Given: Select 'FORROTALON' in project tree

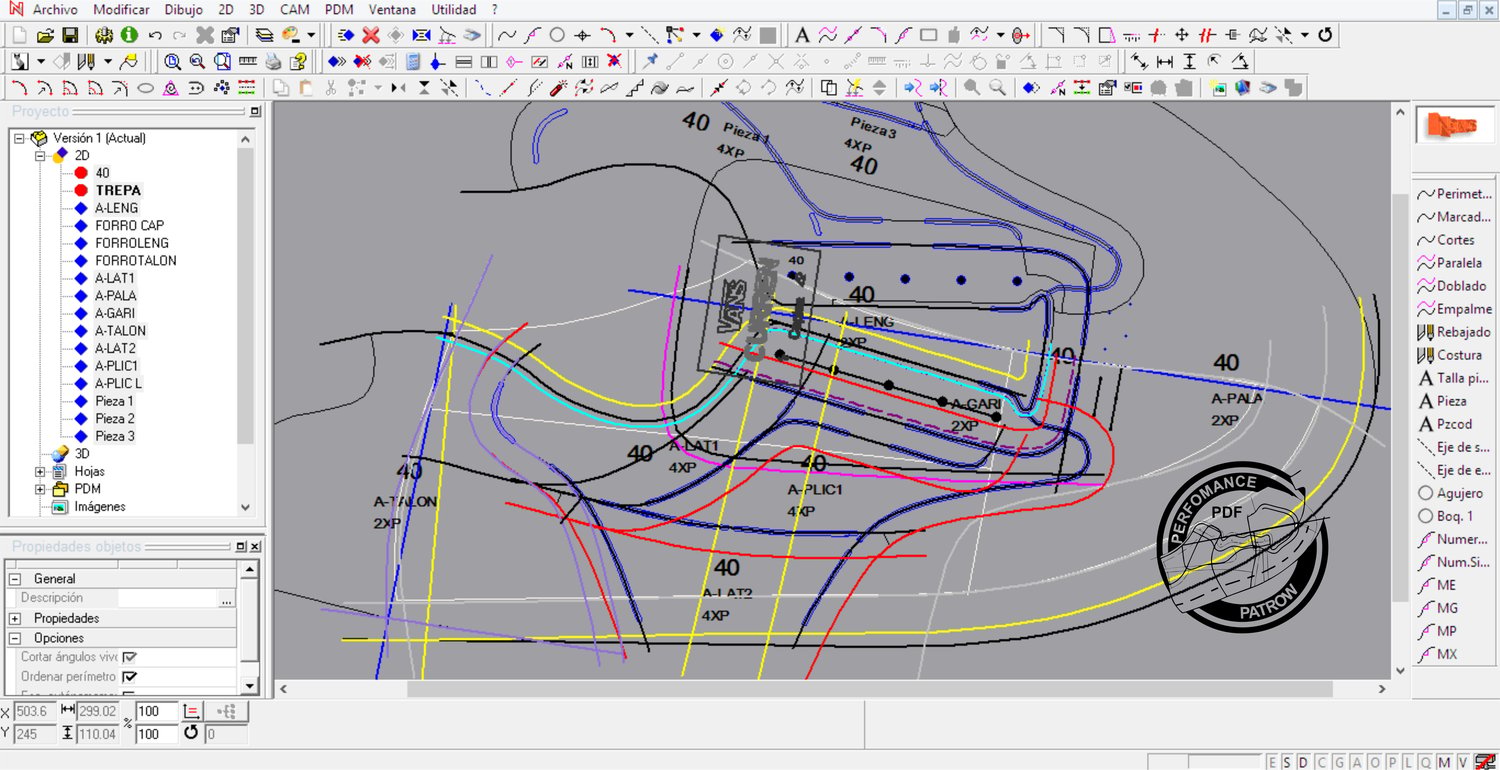Looking at the screenshot, I should coord(136,260).
